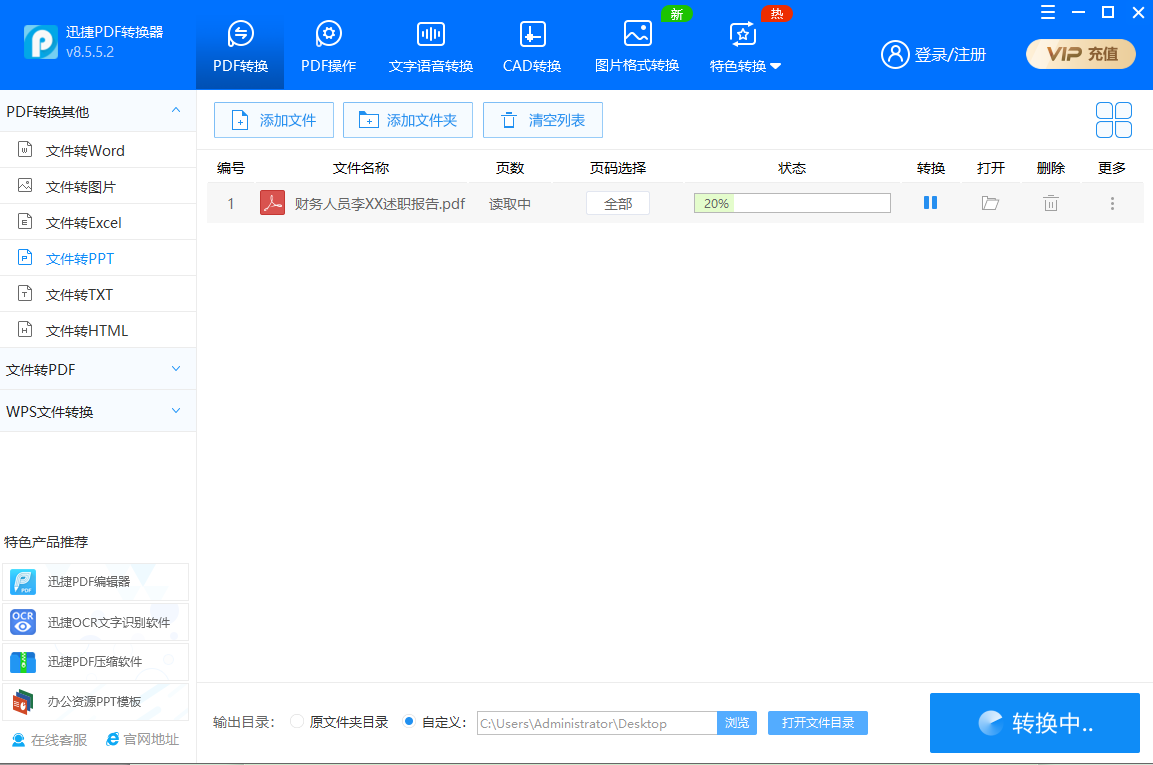Open more options for the file row
1153x765 pixels.
(x=1111, y=203)
